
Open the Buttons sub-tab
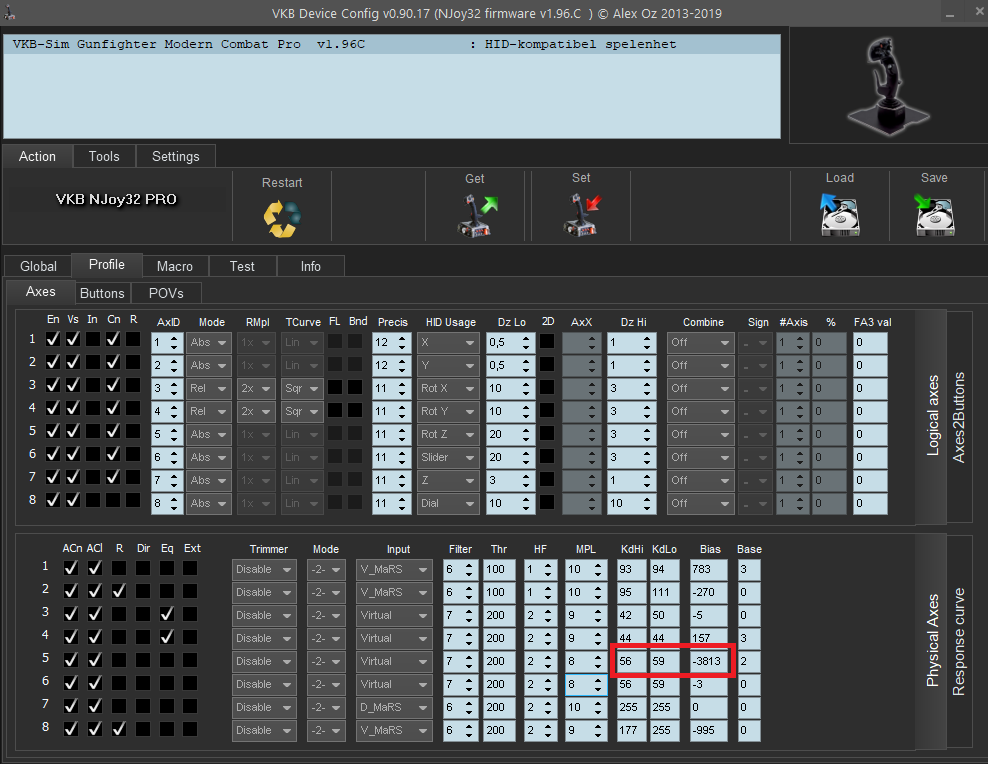(x=102, y=293)
